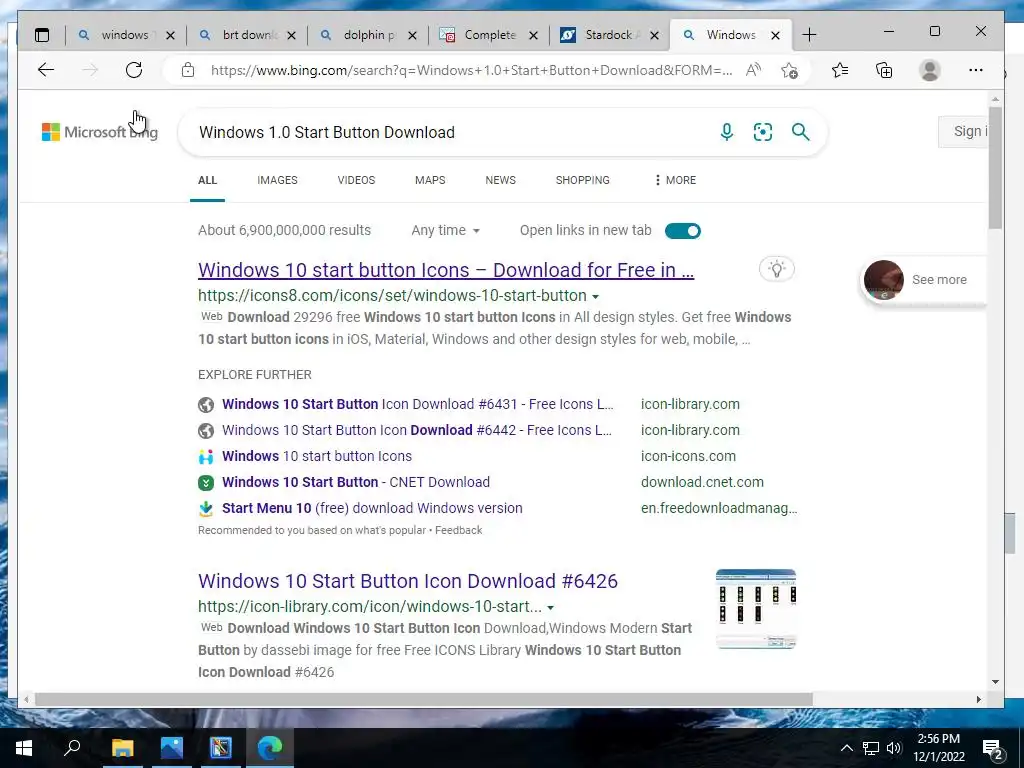Open the notification center icon
The width and height of the screenshot is (1024, 768).
993,748
